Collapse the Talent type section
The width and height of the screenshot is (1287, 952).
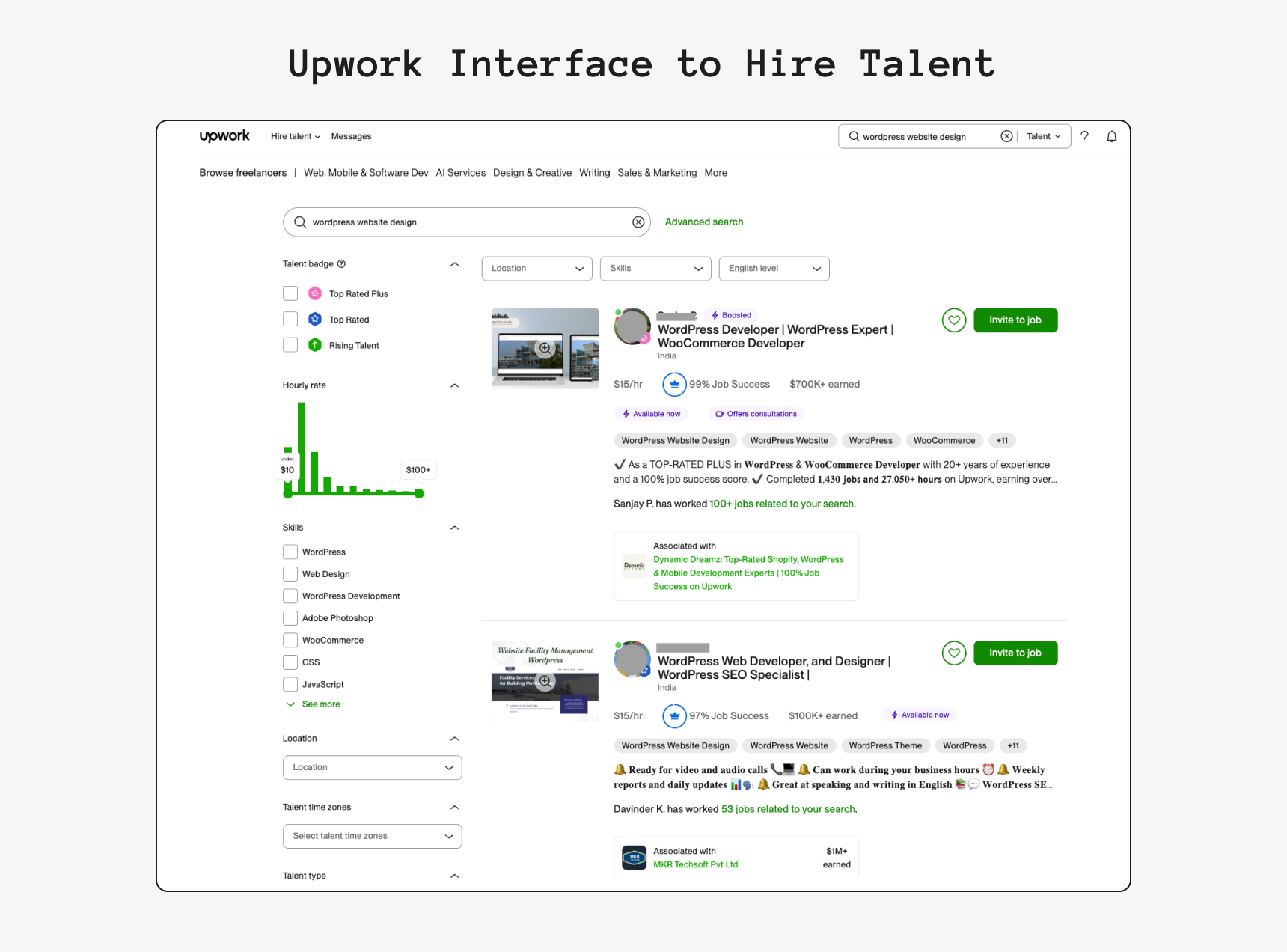coord(454,876)
